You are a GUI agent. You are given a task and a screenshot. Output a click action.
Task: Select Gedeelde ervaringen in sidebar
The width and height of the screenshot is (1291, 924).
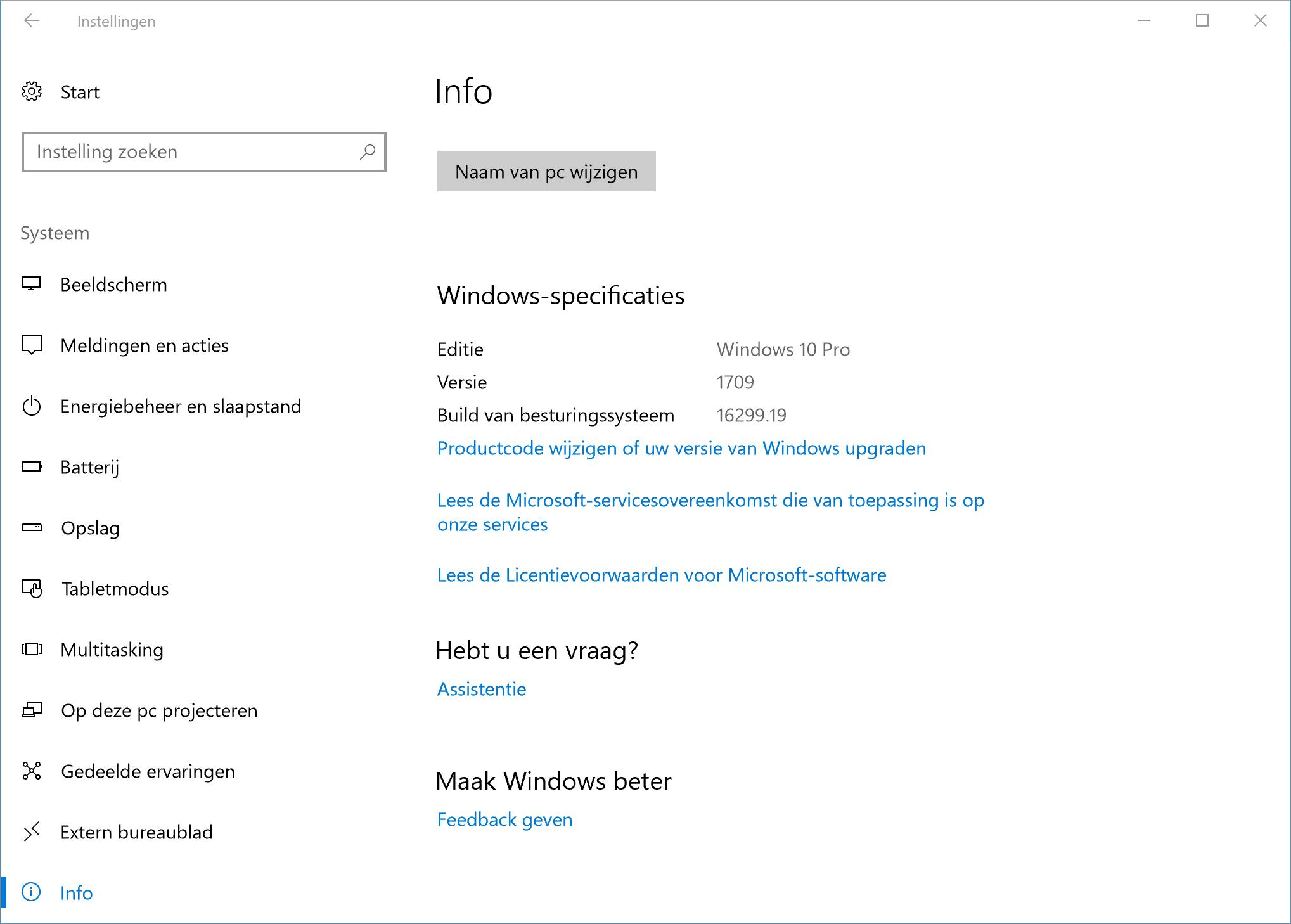pyautogui.click(x=148, y=771)
